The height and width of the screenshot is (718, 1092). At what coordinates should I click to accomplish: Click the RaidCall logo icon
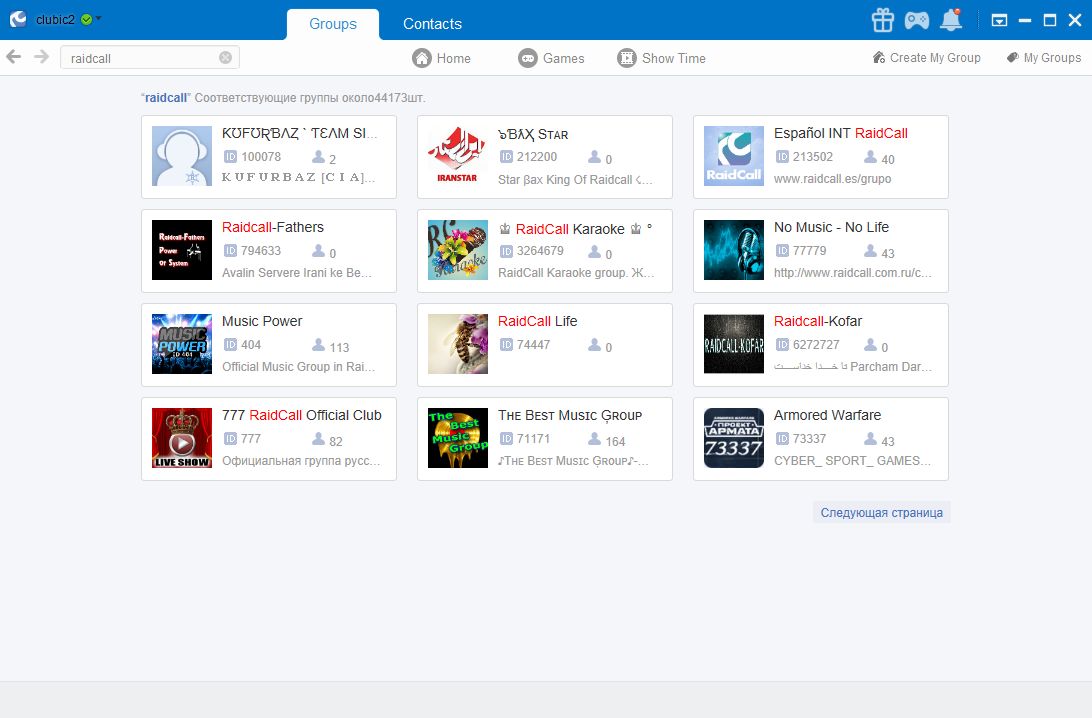[x=18, y=19]
